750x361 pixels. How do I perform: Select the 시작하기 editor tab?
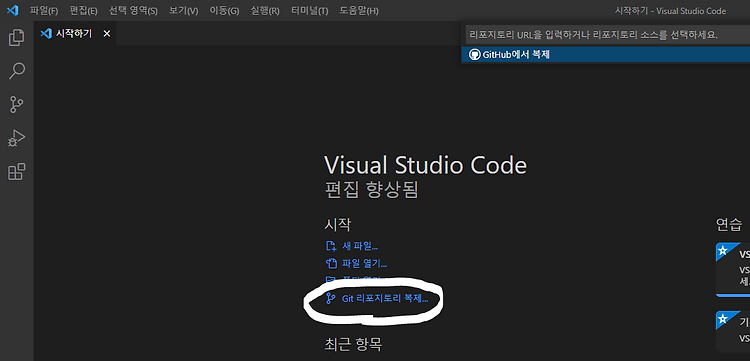click(x=75, y=33)
